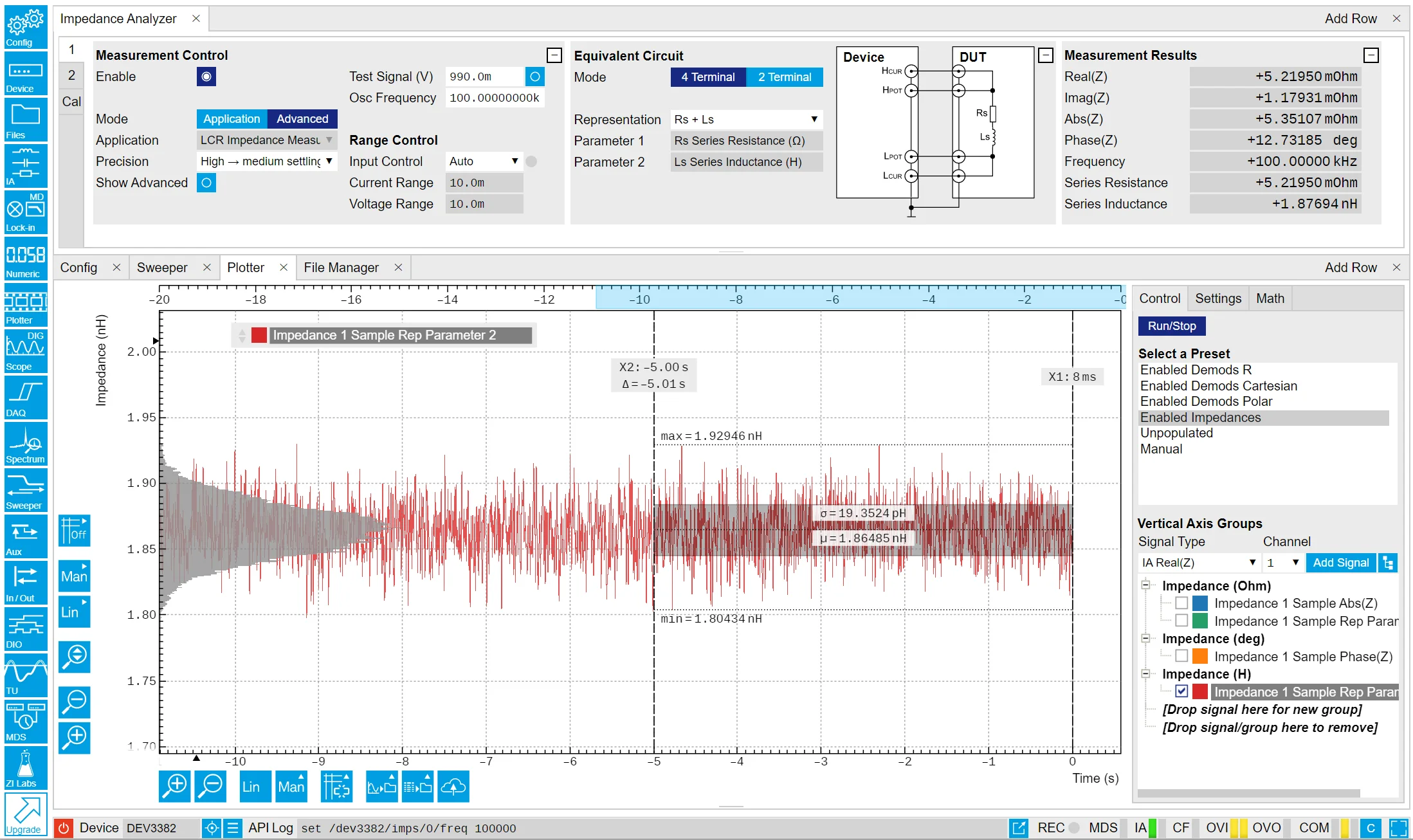This screenshot has height=840, width=1413.
Task: Switch to the Config tab
Action: coord(78,268)
